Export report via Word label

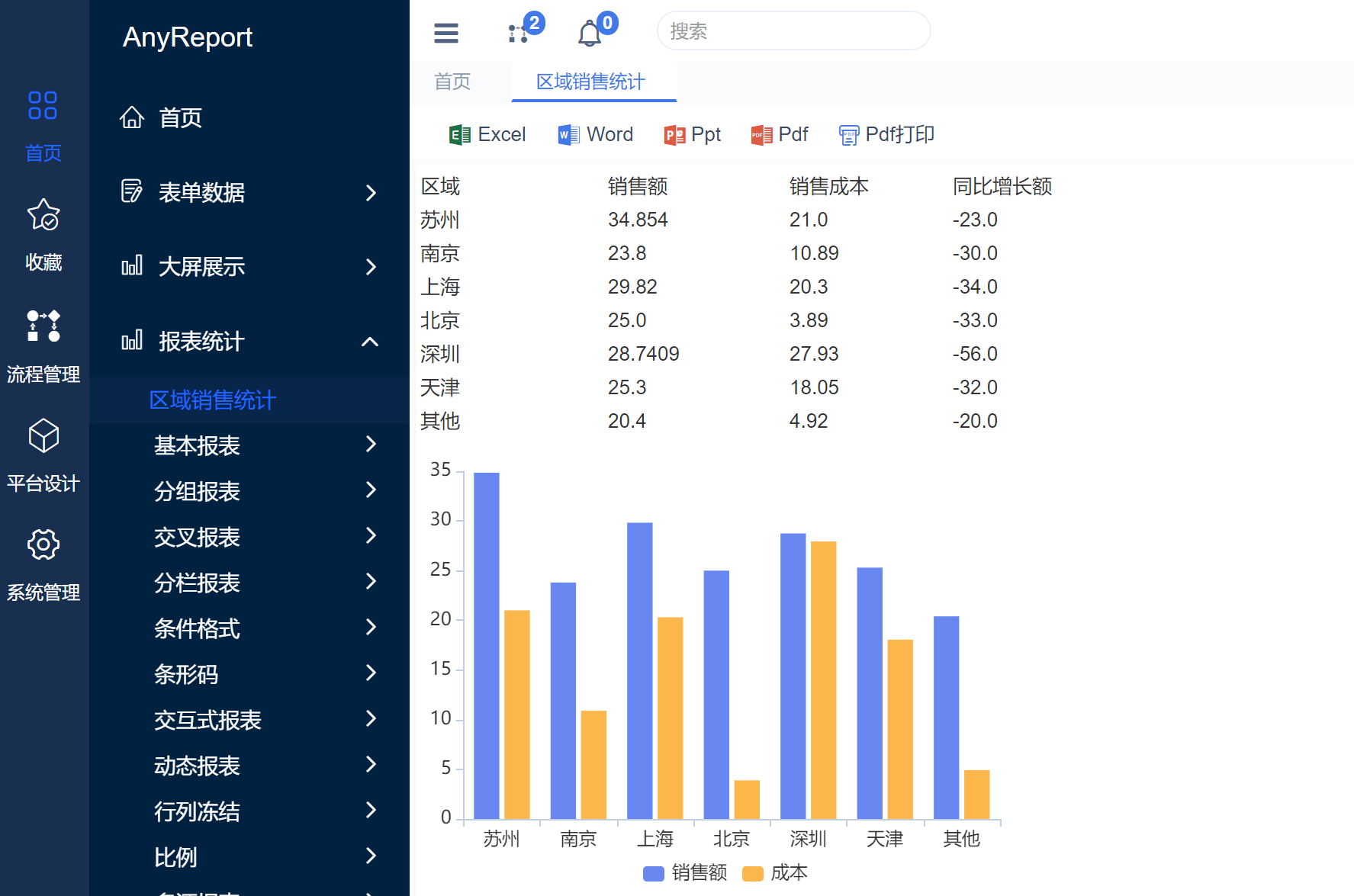coord(609,134)
